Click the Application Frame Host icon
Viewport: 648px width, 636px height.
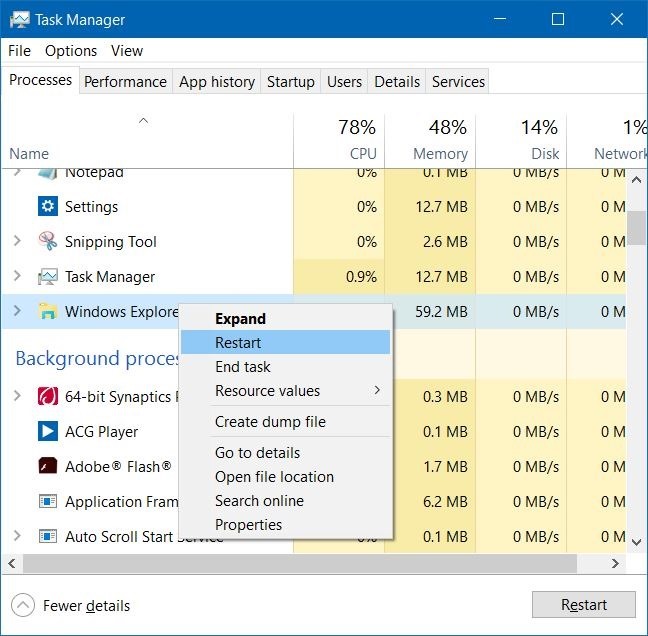click(48, 501)
